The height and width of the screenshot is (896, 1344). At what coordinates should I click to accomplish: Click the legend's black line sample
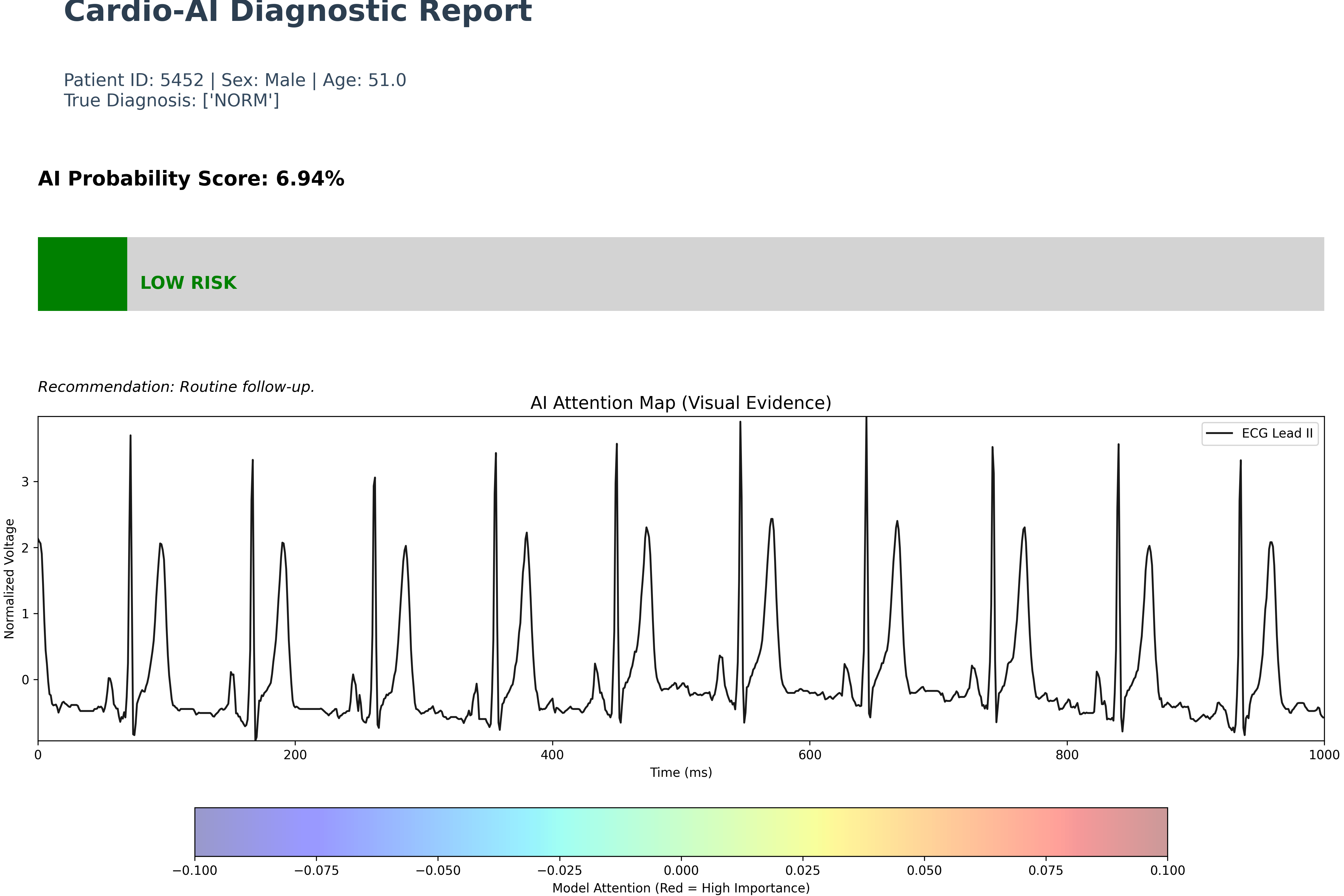point(1219,433)
